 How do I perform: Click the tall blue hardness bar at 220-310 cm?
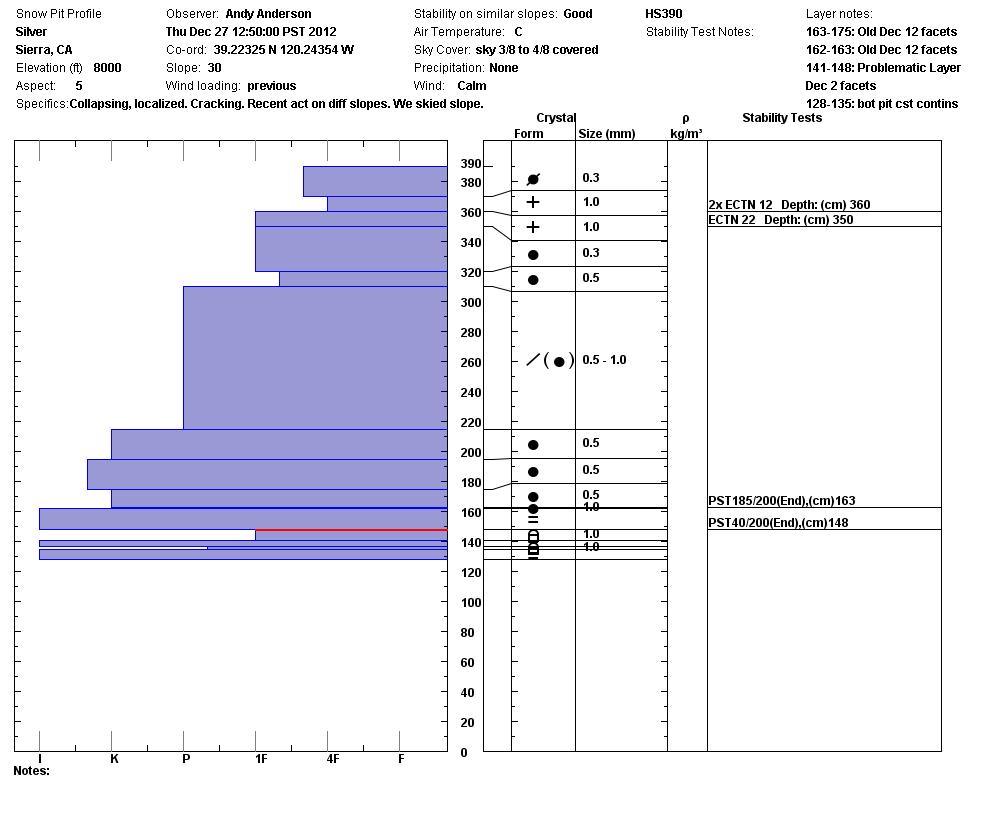tap(315, 357)
